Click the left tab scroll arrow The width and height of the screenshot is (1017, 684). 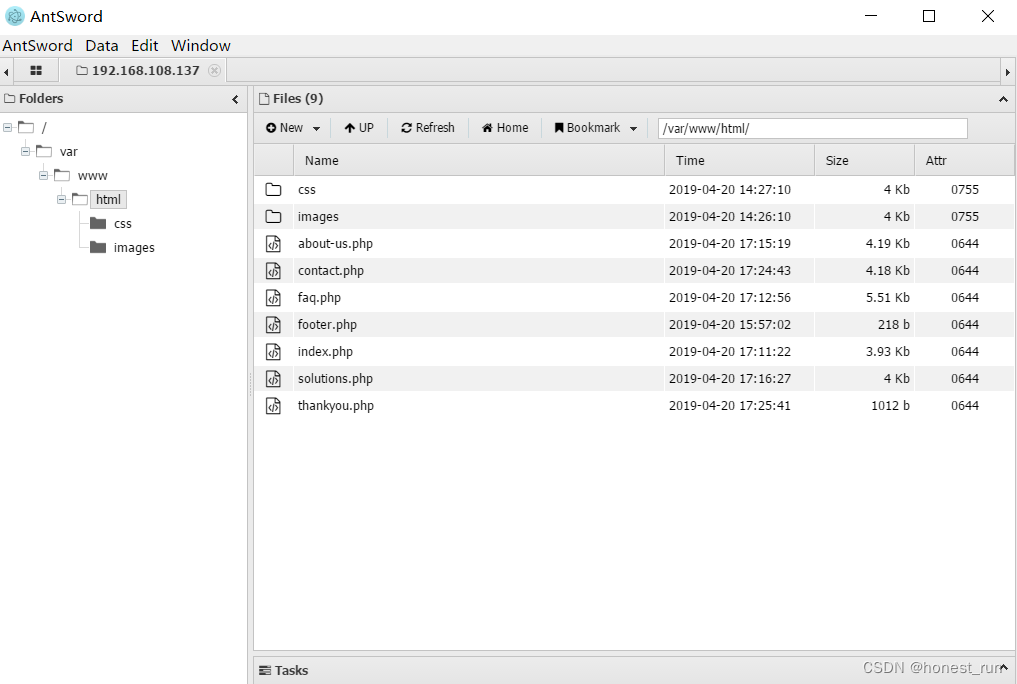tap(6, 72)
